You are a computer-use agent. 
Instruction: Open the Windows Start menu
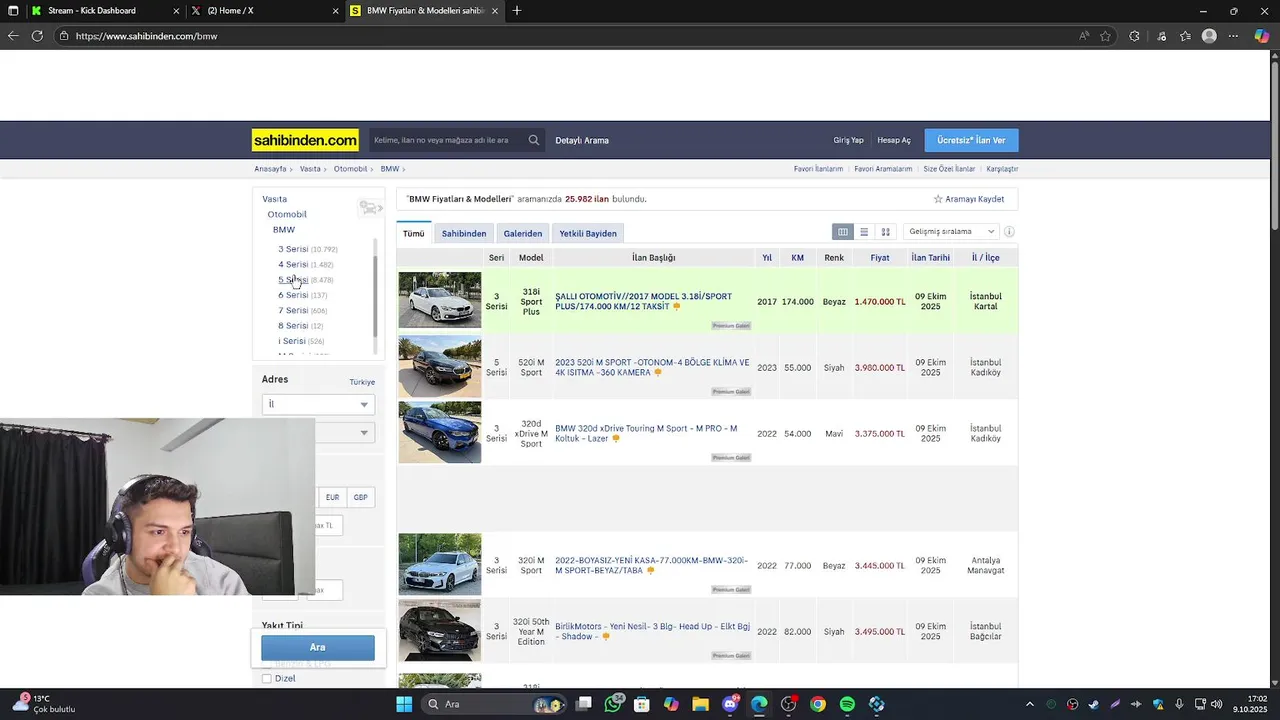(x=404, y=704)
